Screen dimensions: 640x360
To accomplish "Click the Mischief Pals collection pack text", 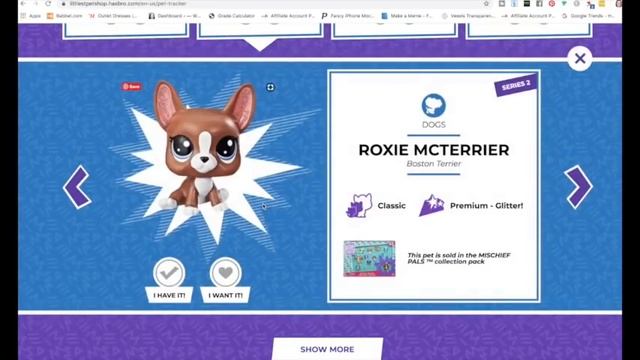I will click(459, 258).
